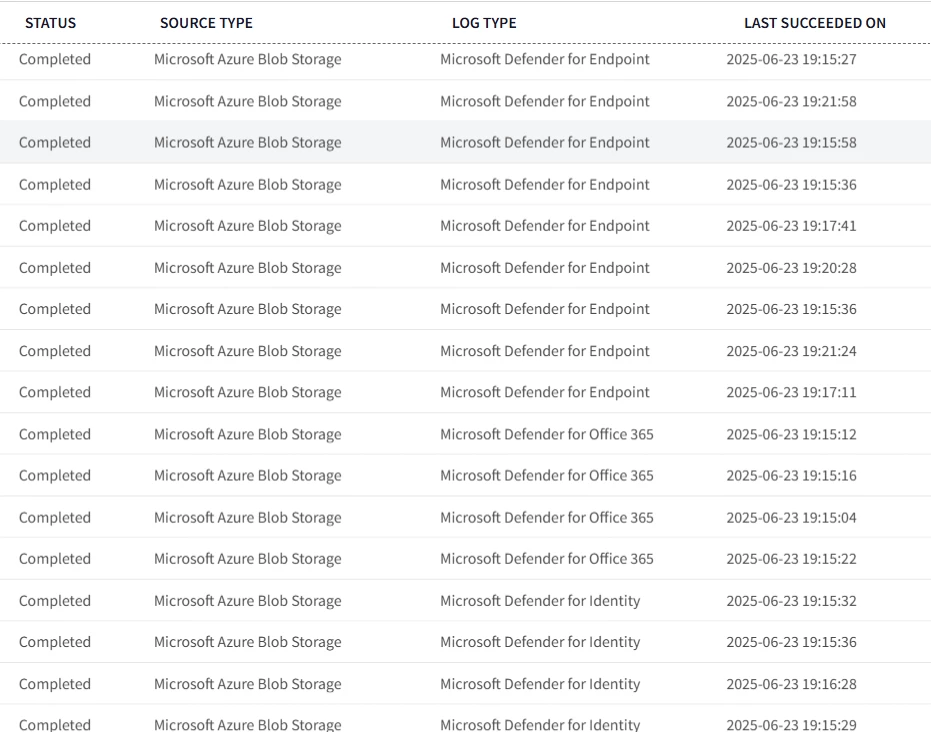The height and width of the screenshot is (732, 931).
Task: Click Completed status in the 19:16:28 row
Action: 55,685
